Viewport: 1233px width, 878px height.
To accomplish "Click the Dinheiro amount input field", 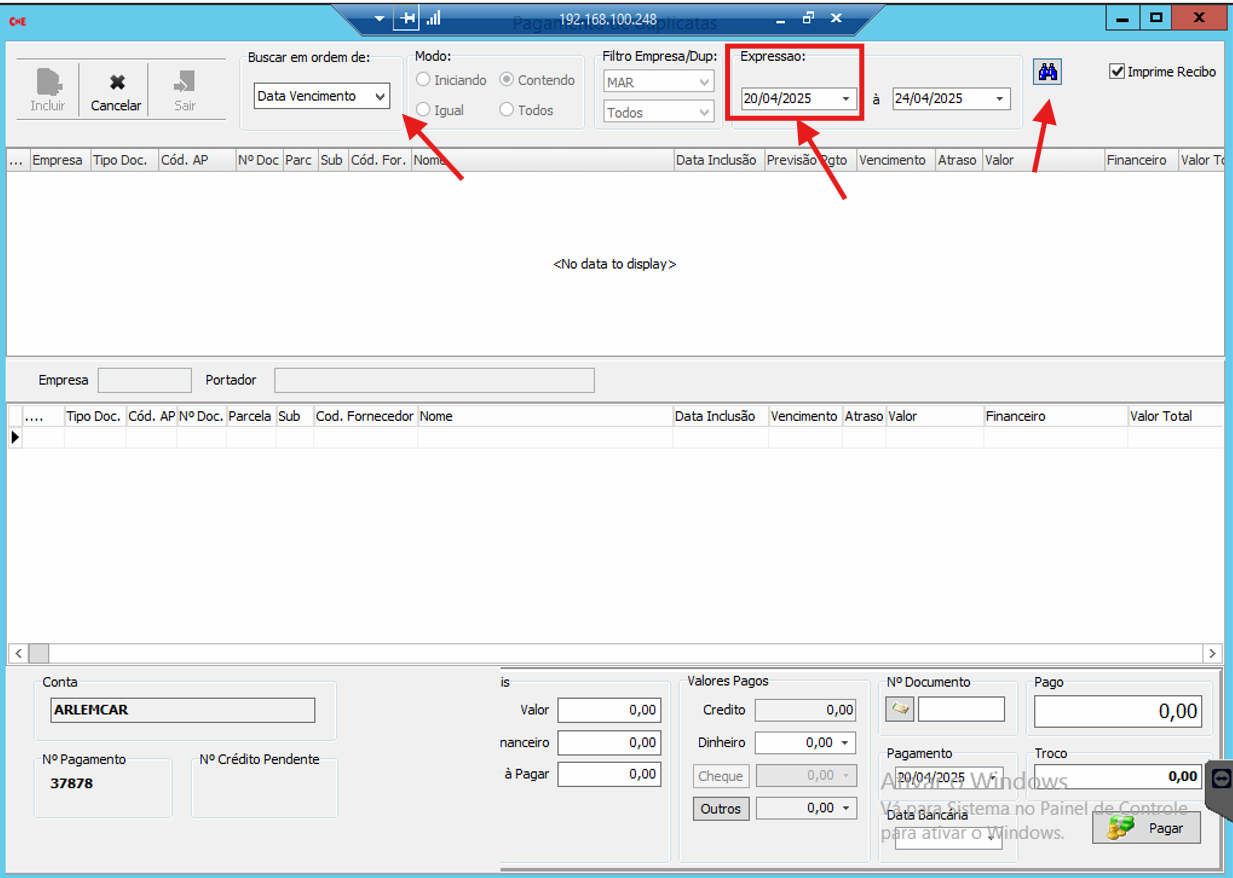I will click(795, 743).
